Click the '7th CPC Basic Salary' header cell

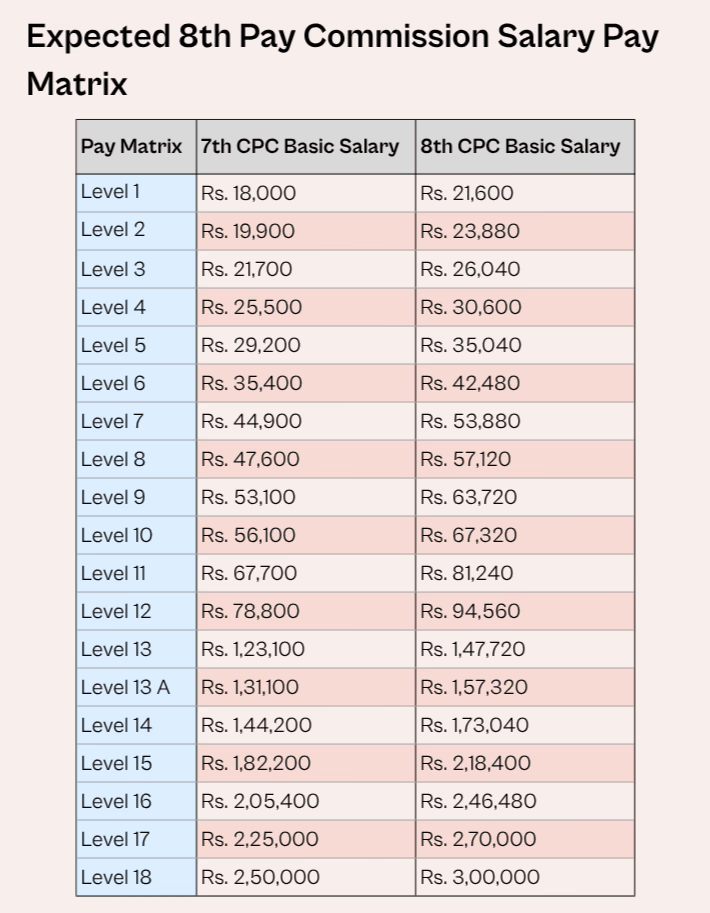click(x=300, y=146)
